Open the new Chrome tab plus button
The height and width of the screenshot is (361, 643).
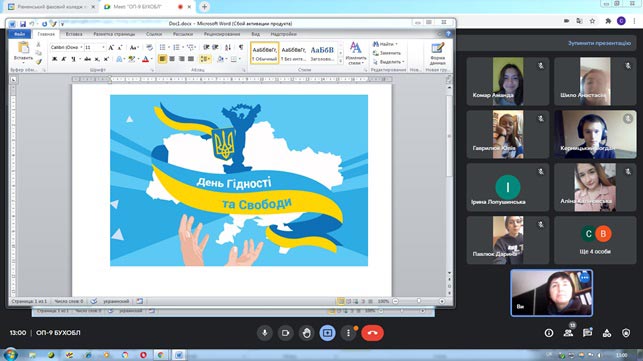(x=204, y=7)
